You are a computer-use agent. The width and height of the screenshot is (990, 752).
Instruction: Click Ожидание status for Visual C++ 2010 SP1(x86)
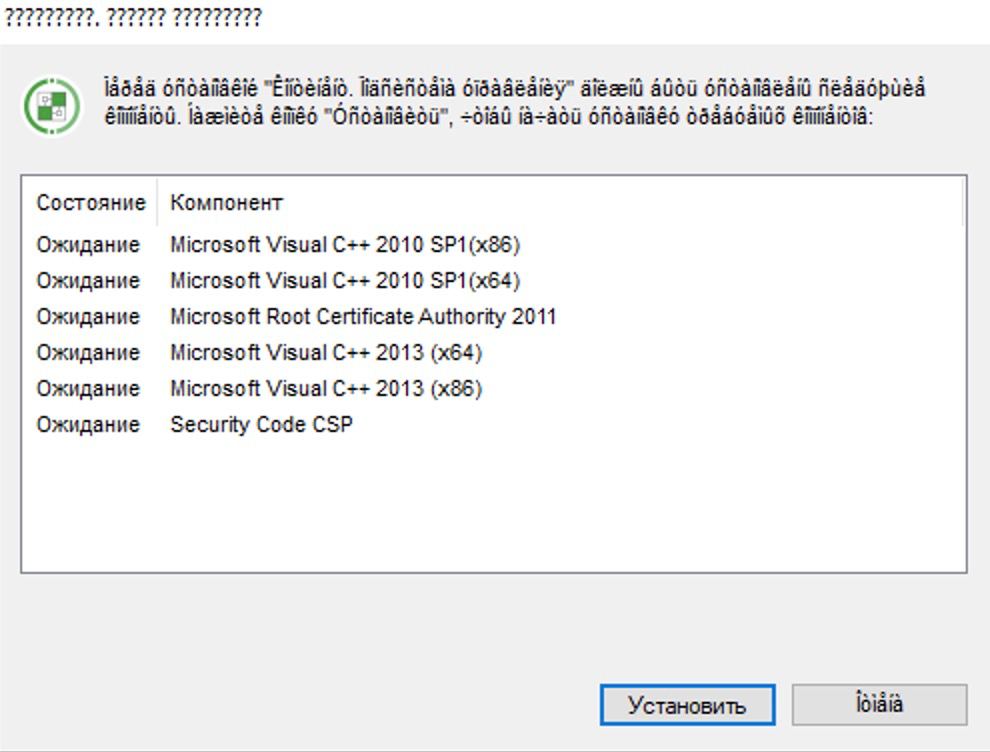(88, 245)
